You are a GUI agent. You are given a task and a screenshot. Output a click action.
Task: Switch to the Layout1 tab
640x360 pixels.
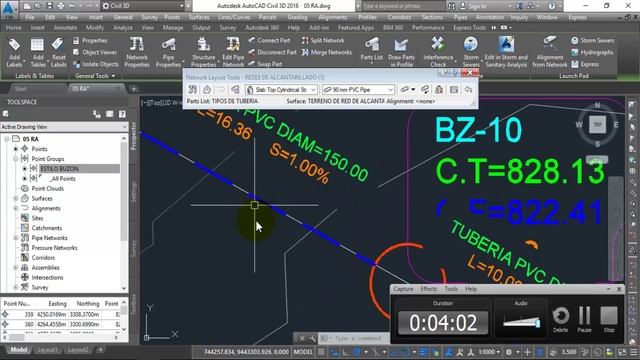pyautogui.click(x=47, y=350)
